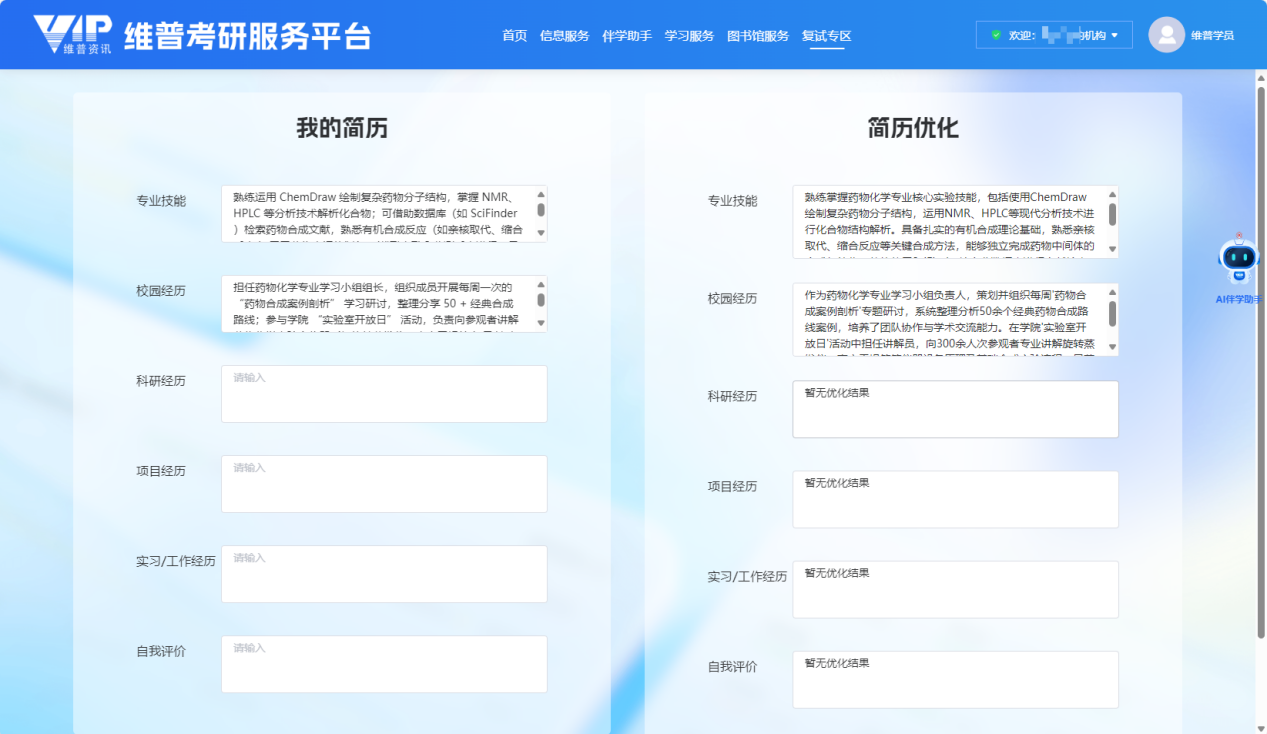This screenshot has width=1267, height=734.
Task: Click scrollbar thumb in 简历优化 专业技能 box
Action: click(x=1112, y=214)
